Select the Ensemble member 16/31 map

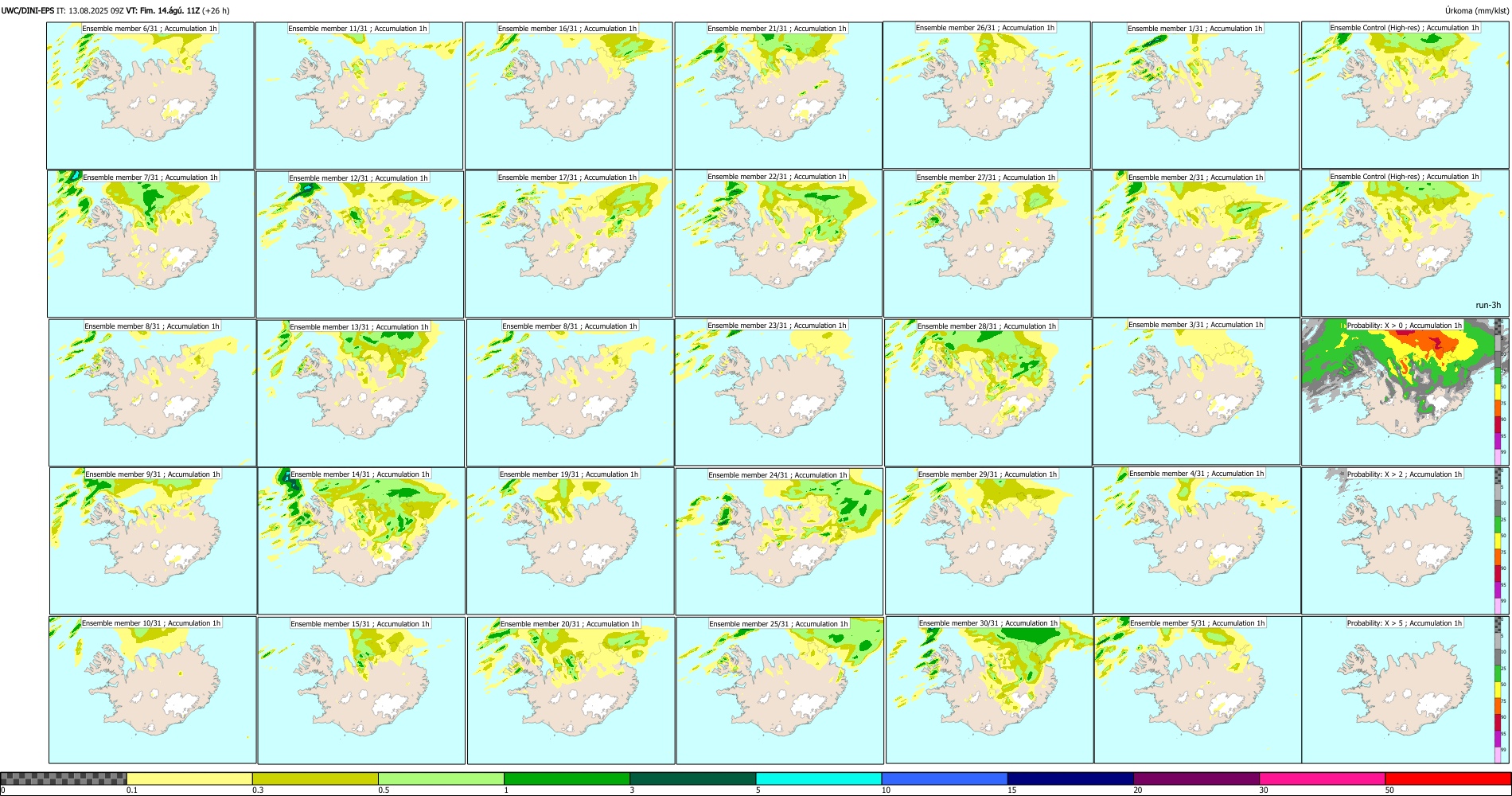569,96
